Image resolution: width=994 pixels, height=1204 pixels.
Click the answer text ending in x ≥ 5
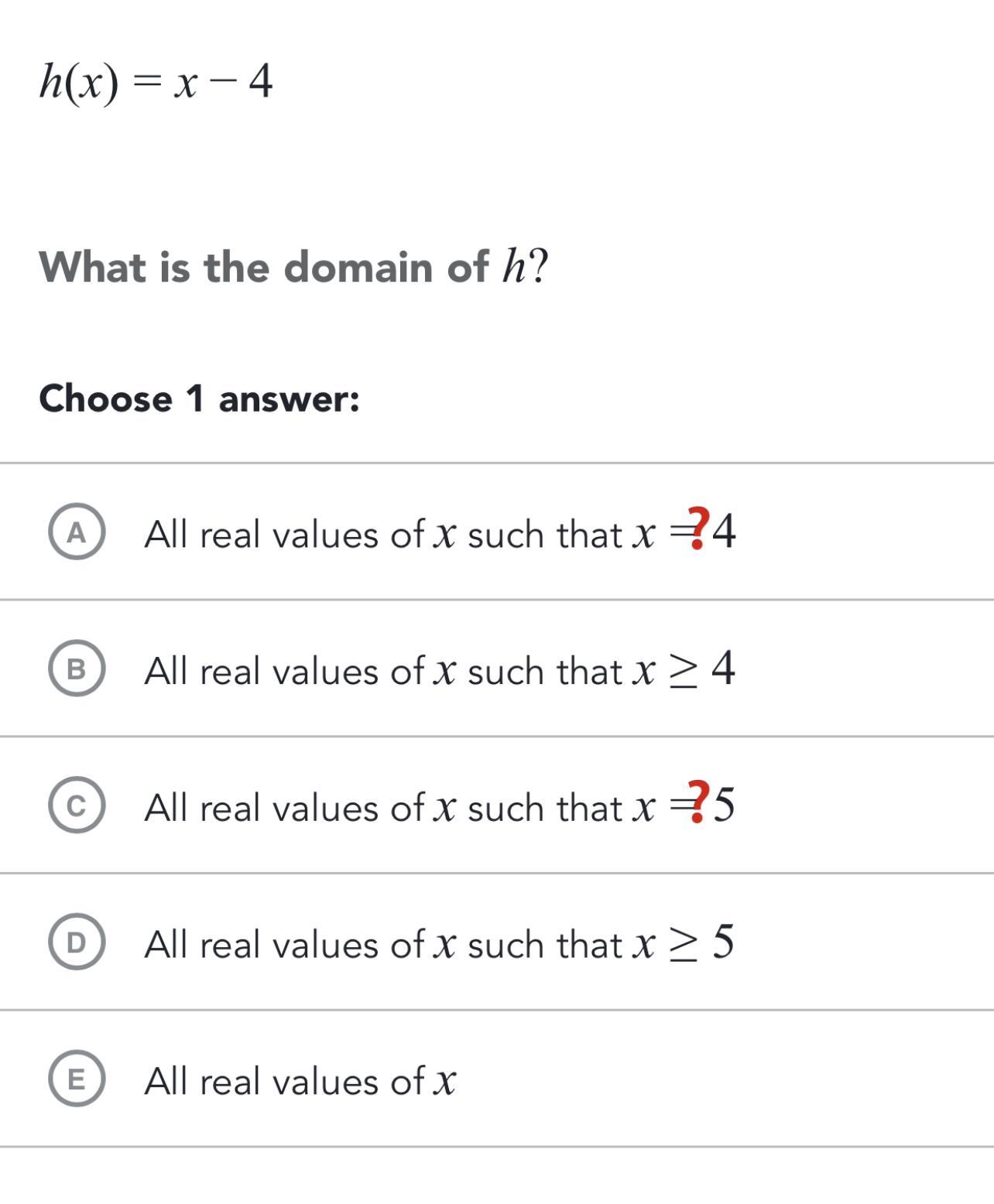click(439, 943)
